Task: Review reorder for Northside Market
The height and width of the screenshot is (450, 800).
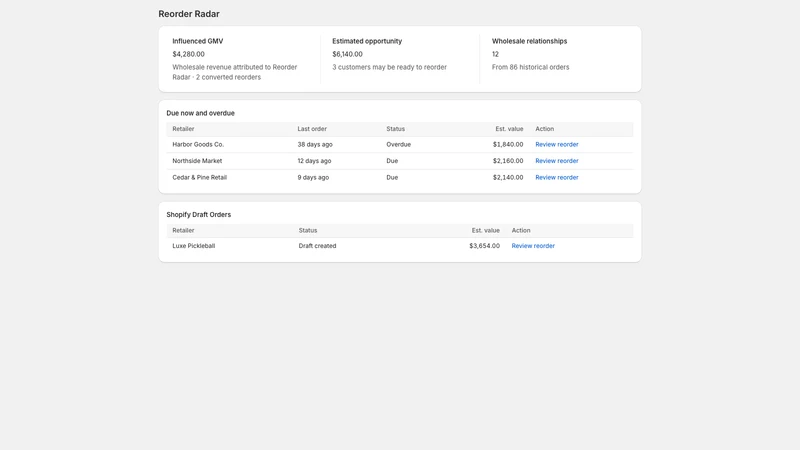Action: (x=557, y=161)
